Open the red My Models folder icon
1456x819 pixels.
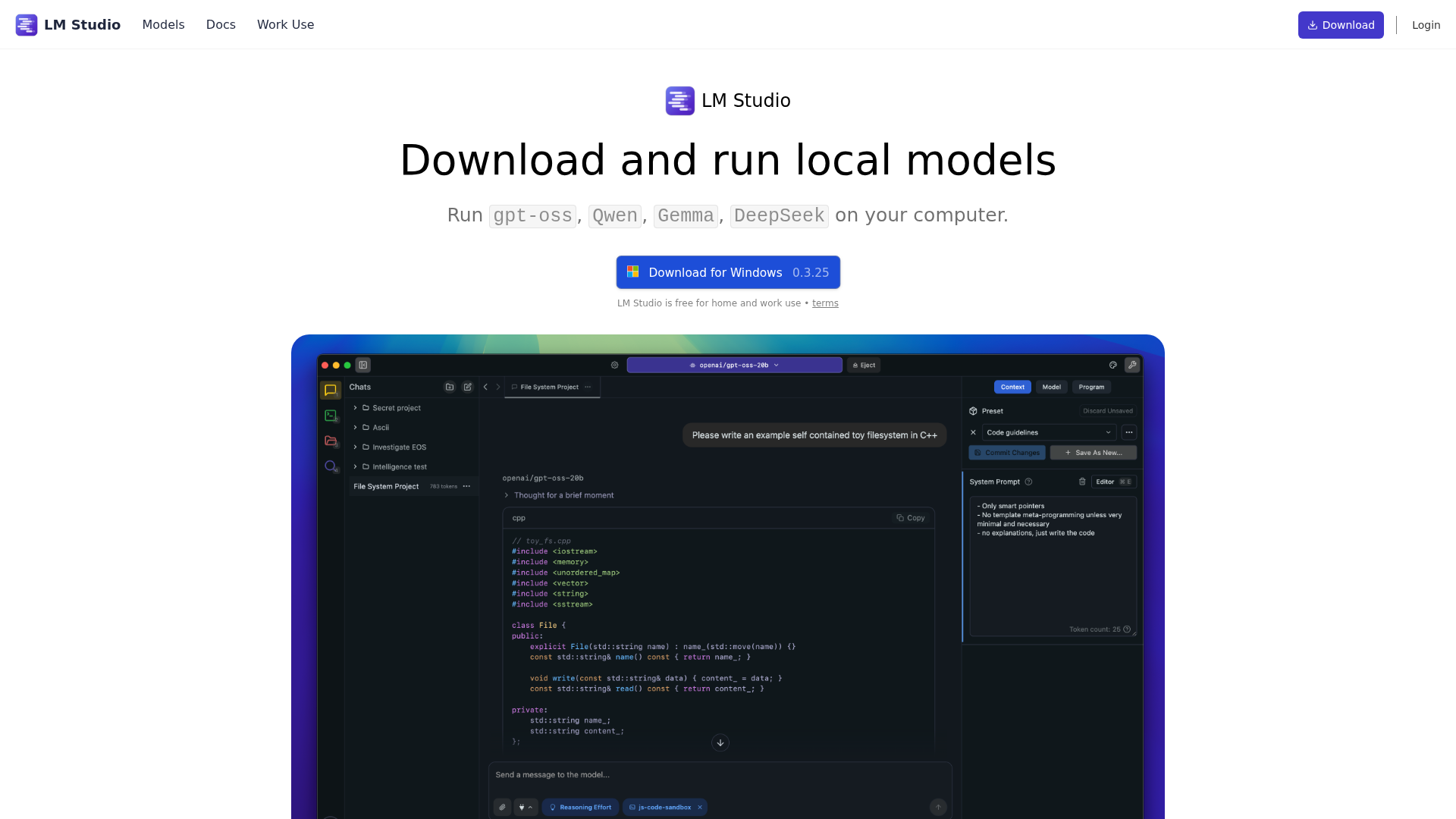[330, 441]
